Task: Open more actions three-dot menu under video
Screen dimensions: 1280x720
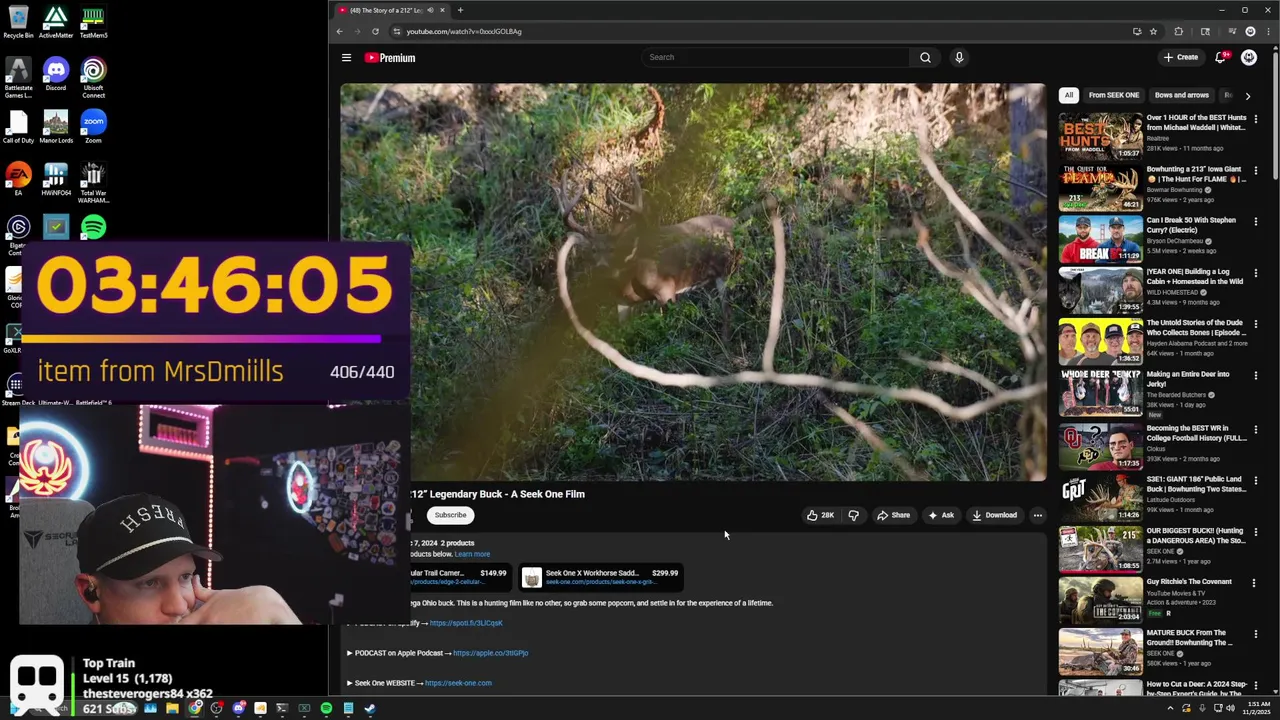Action: [1037, 515]
